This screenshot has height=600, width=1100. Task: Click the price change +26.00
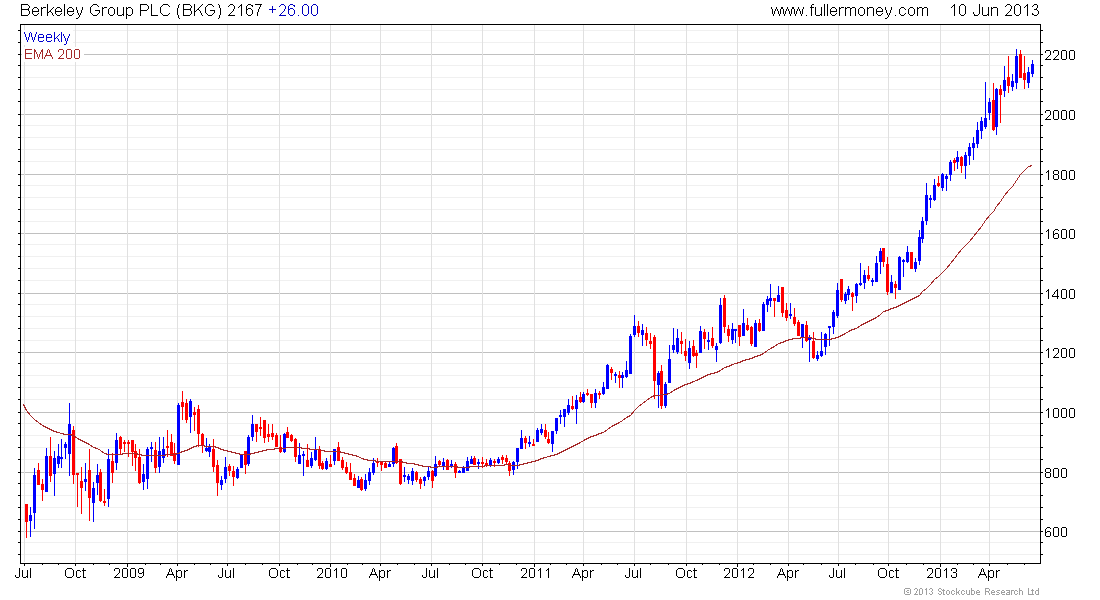click(293, 11)
